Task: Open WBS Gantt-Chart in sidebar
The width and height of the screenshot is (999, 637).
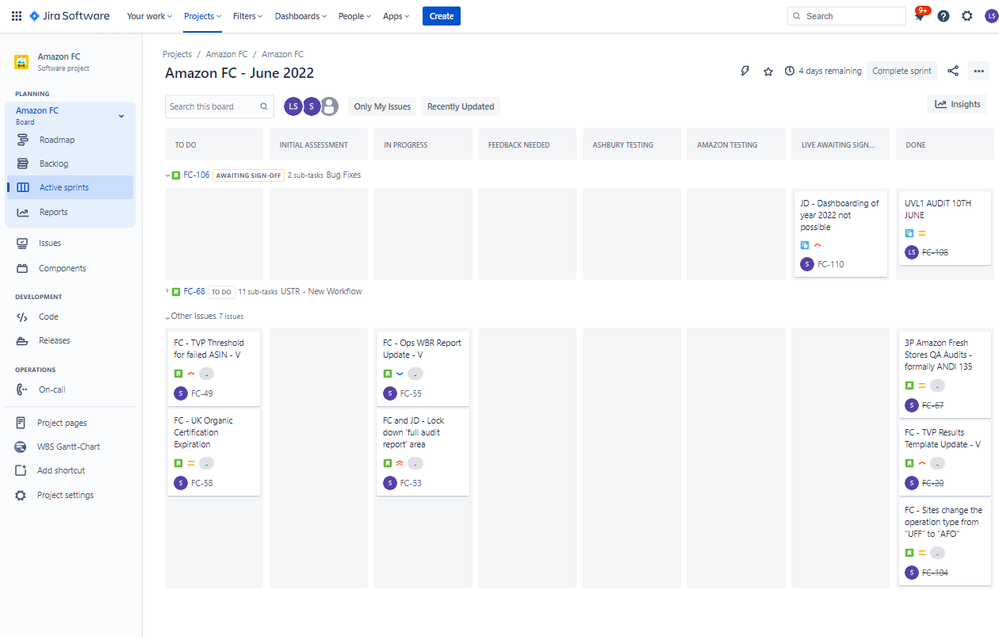Action: pyautogui.click(x=70, y=447)
